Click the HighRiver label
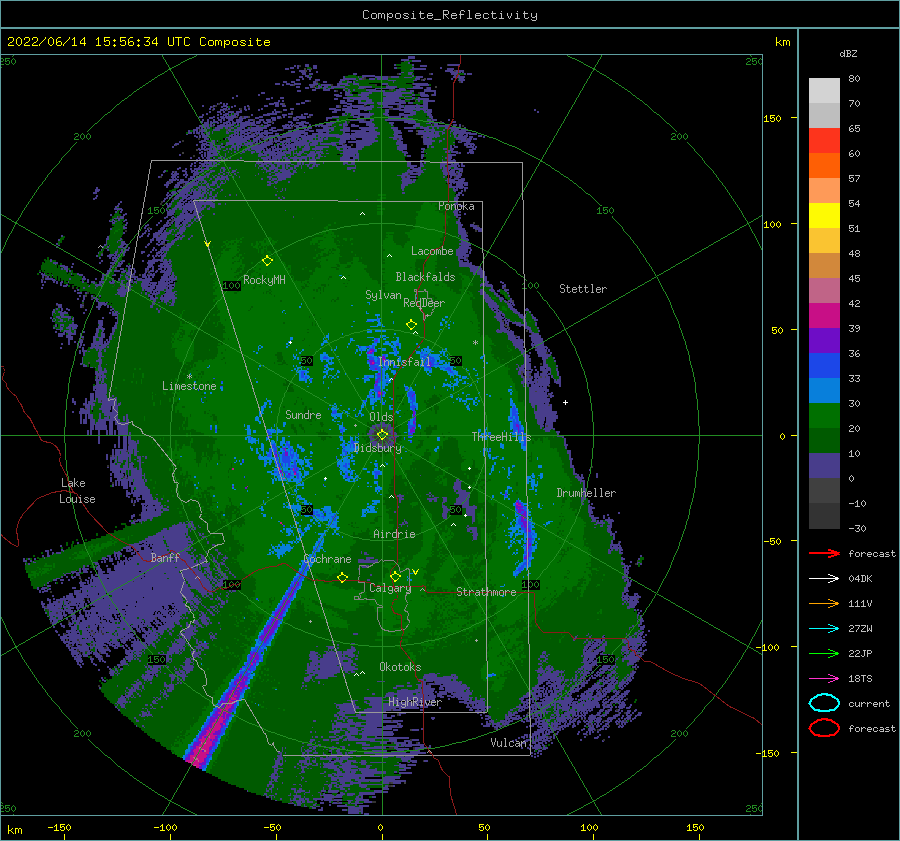Image resolution: width=900 pixels, height=841 pixels. tap(415, 702)
